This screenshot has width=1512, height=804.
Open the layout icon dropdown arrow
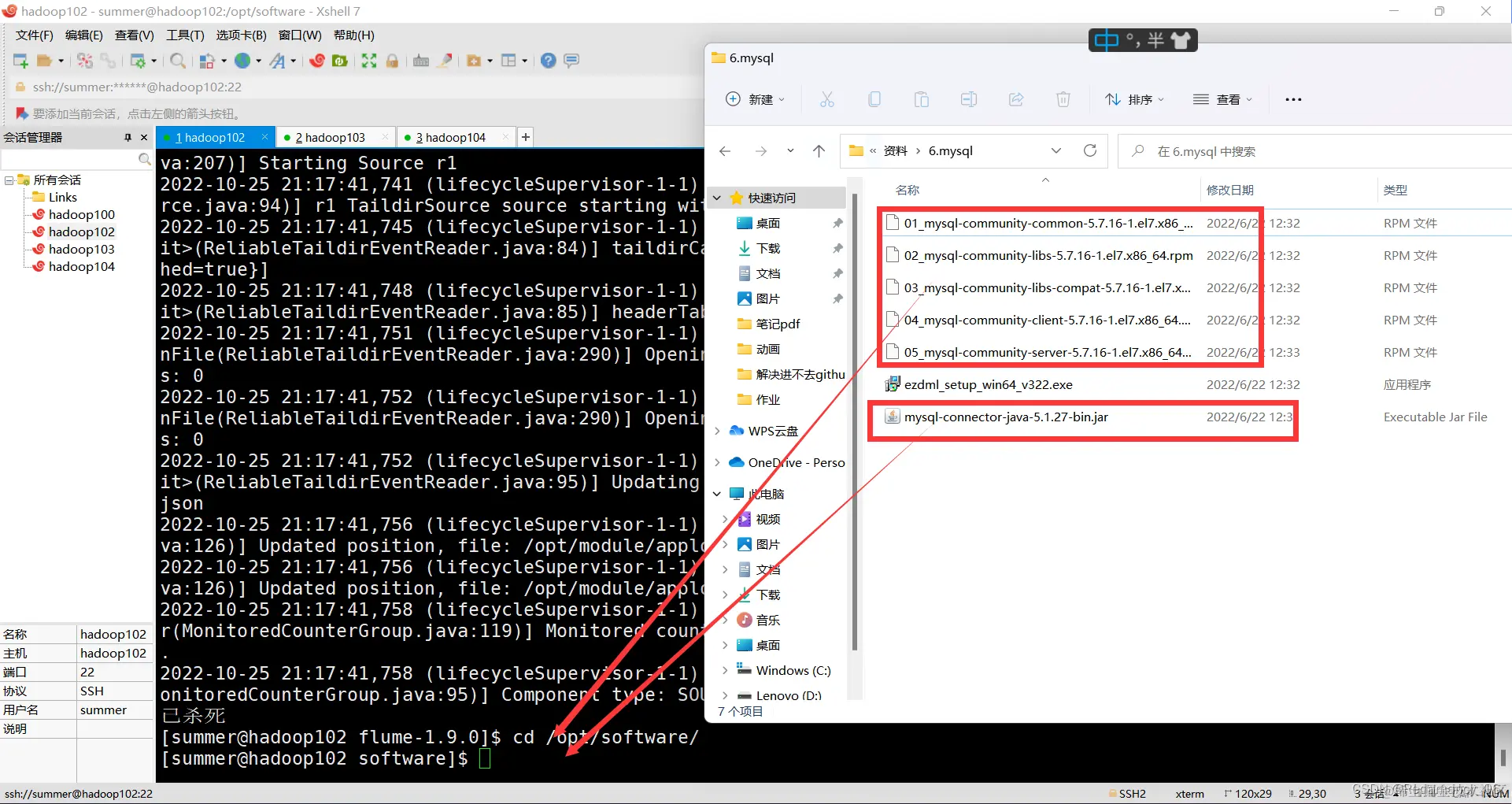click(x=524, y=61)
